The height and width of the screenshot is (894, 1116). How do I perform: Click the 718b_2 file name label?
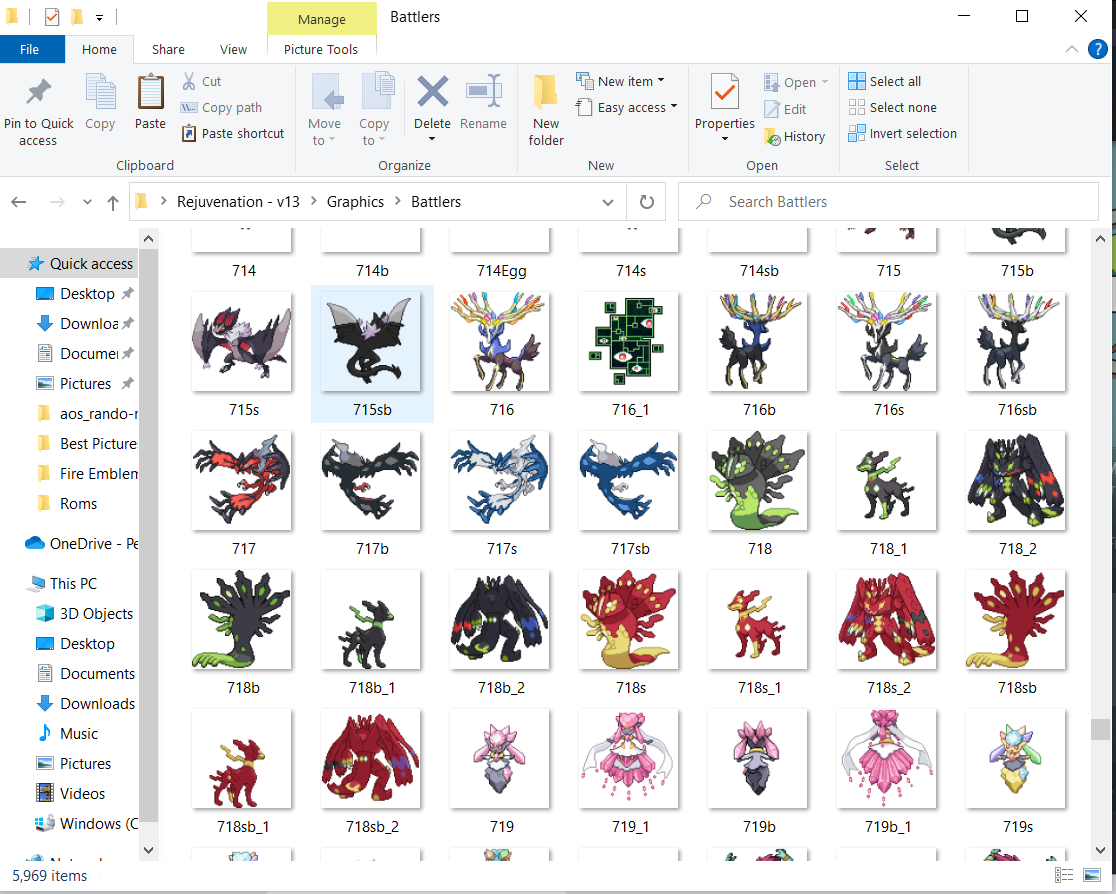coord(501,688)
